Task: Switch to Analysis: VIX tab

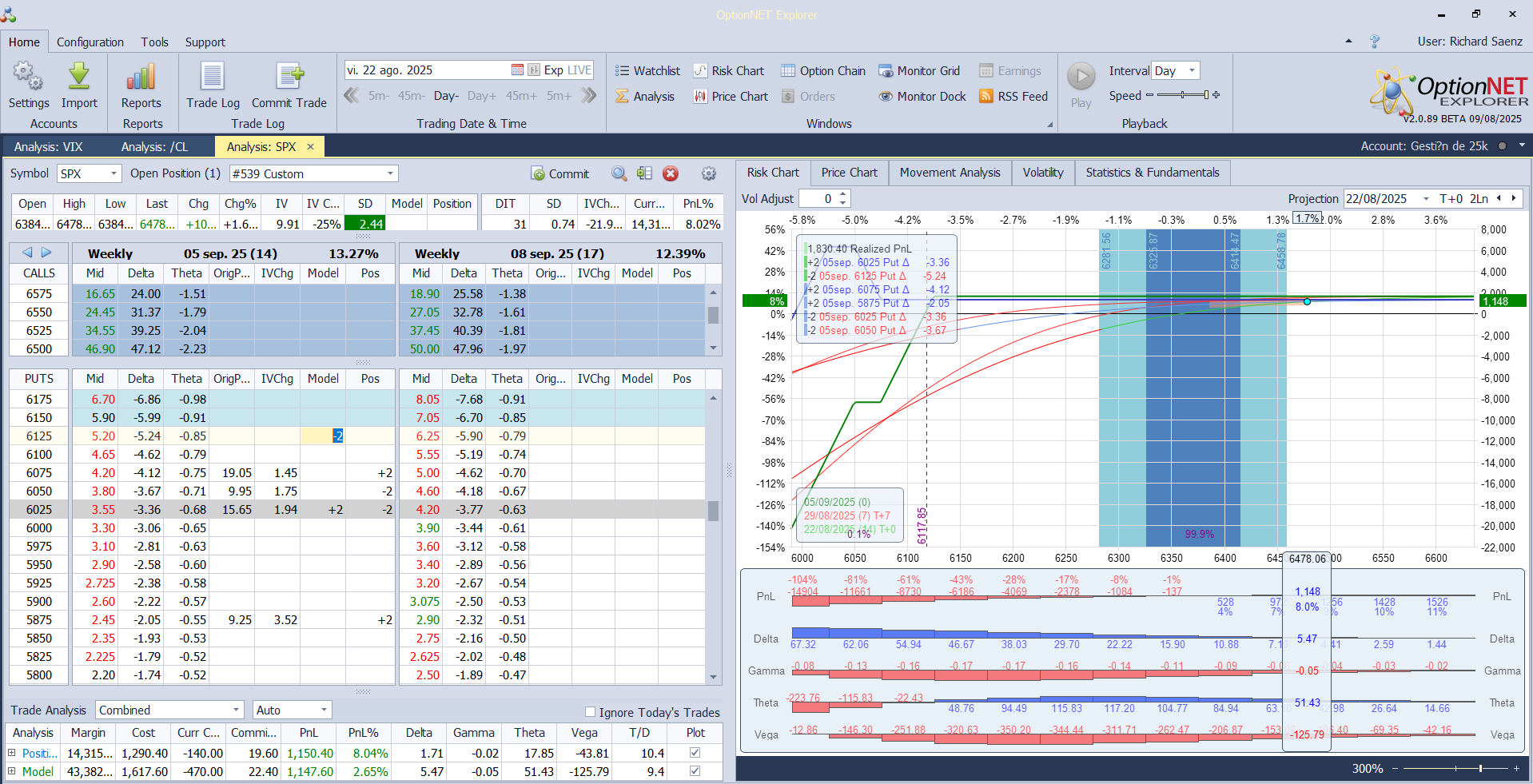Action: [49, 146]
